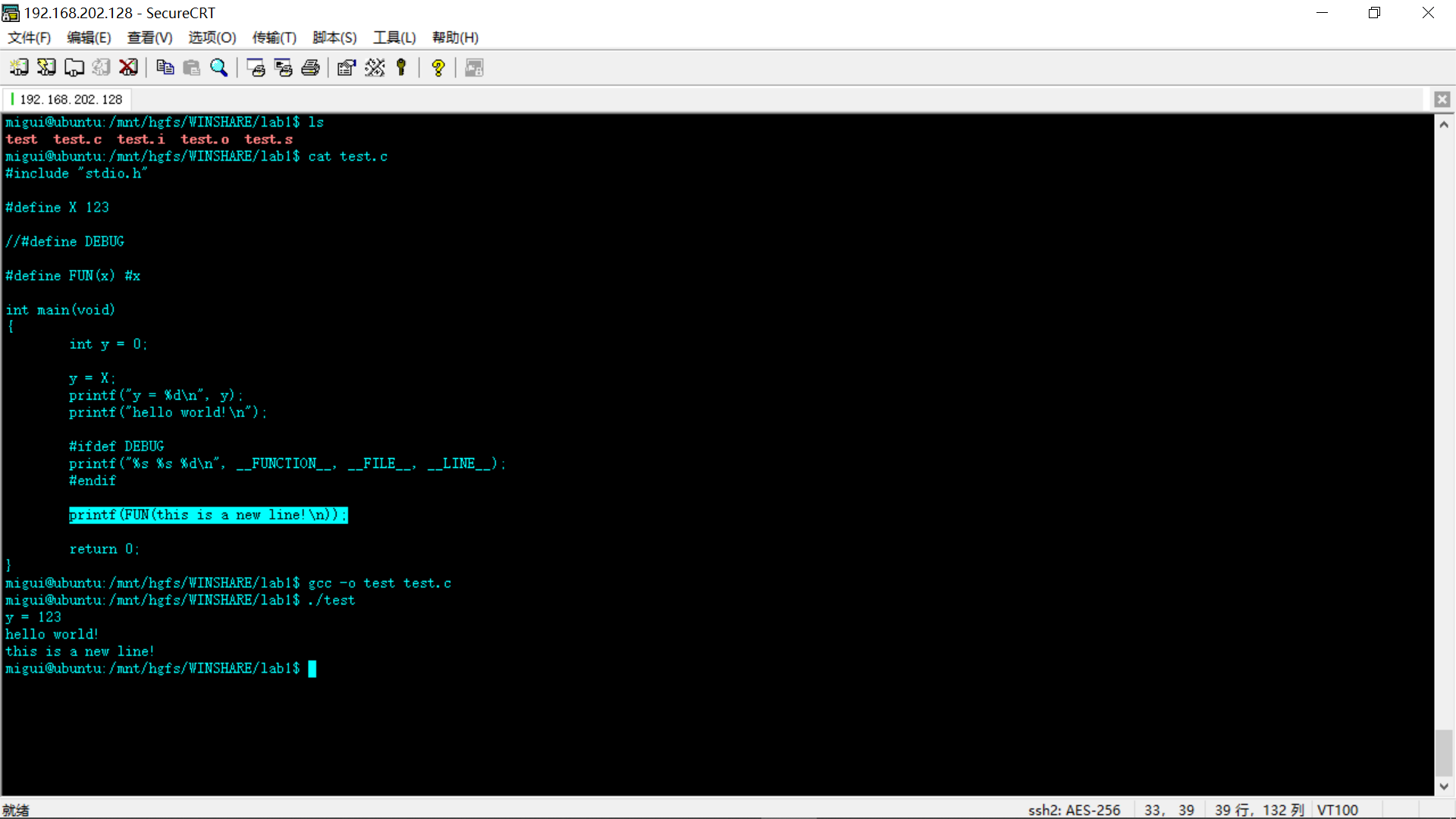Click the Connect toolbar icon
This screenshot has width=1456, height=819.
(19, 67)
